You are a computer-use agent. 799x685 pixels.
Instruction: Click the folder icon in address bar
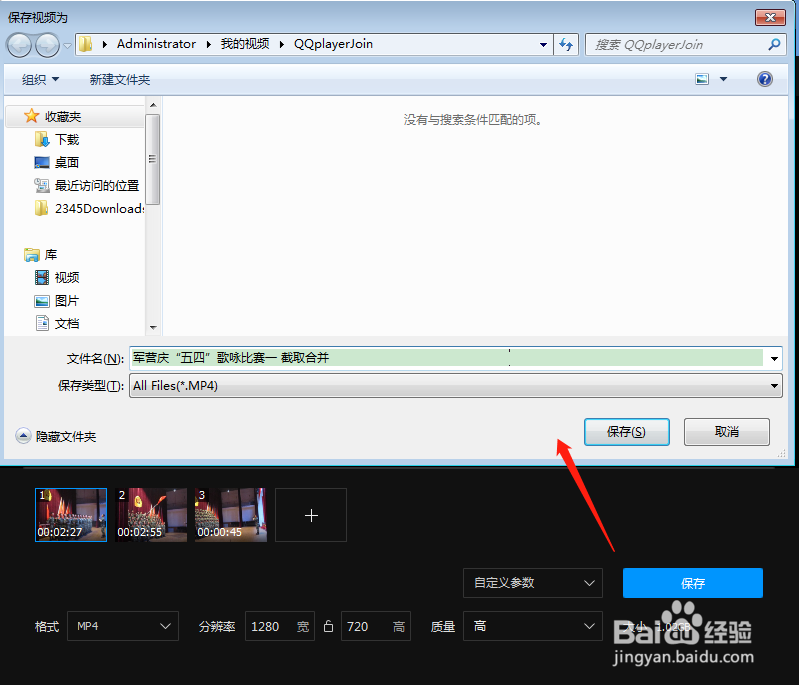tap(86, 44)
